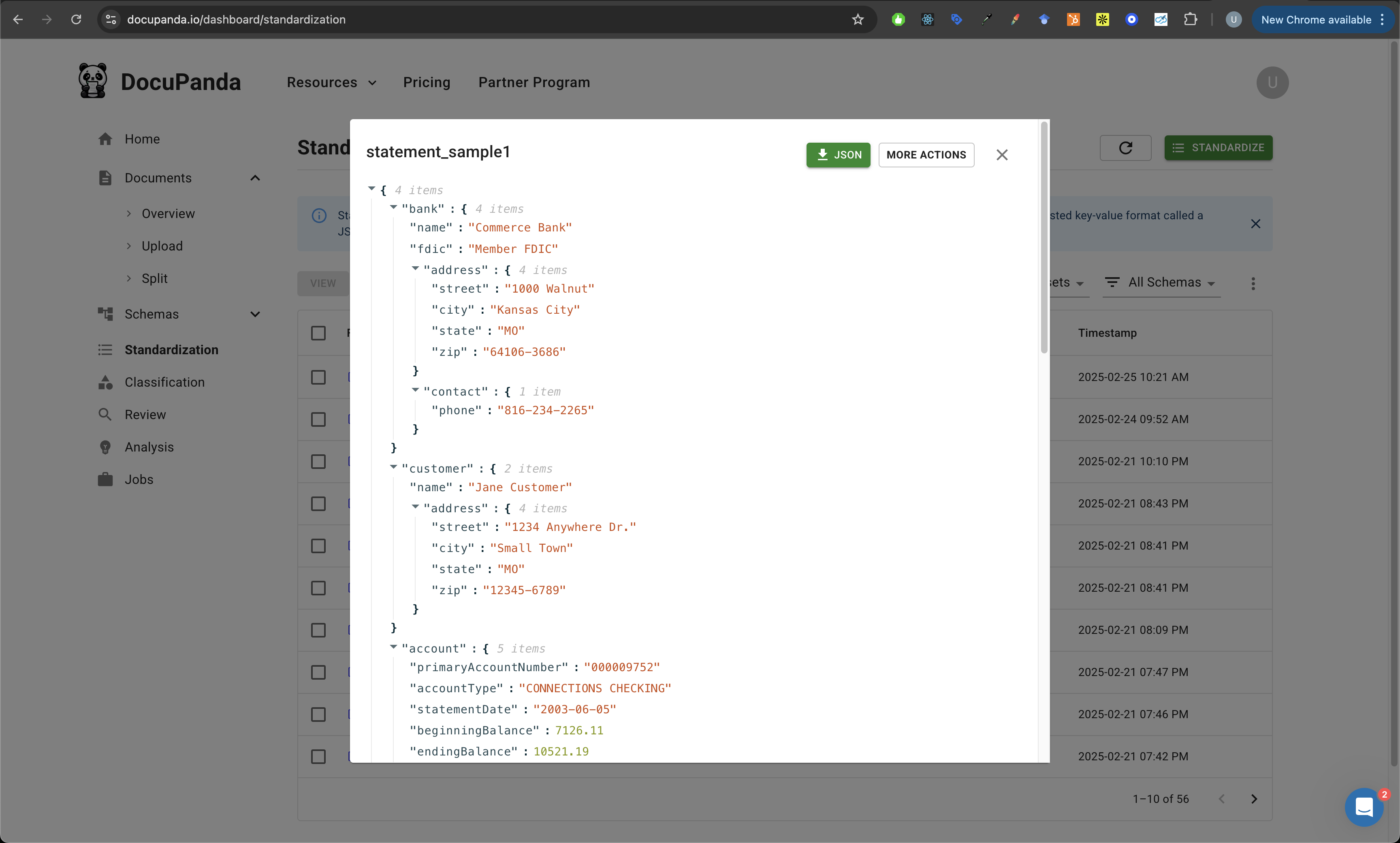Collapse the "customer" JSON node

[x=393, y=468]
